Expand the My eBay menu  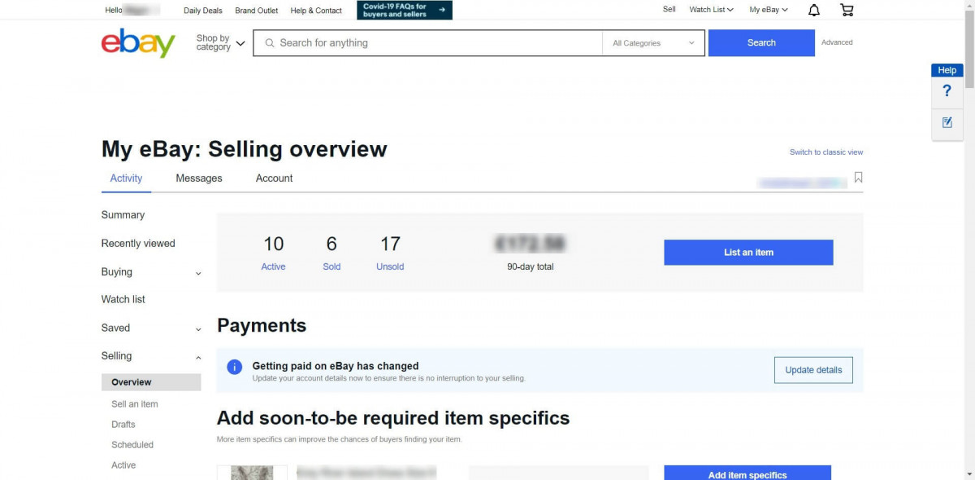point(768,10)
